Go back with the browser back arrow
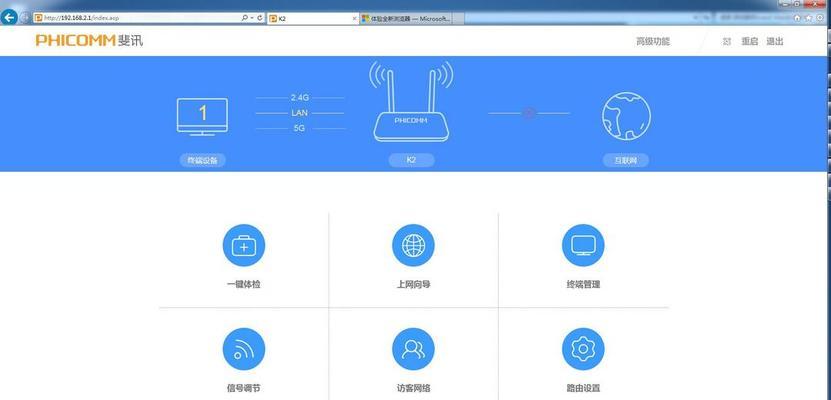 9,17
